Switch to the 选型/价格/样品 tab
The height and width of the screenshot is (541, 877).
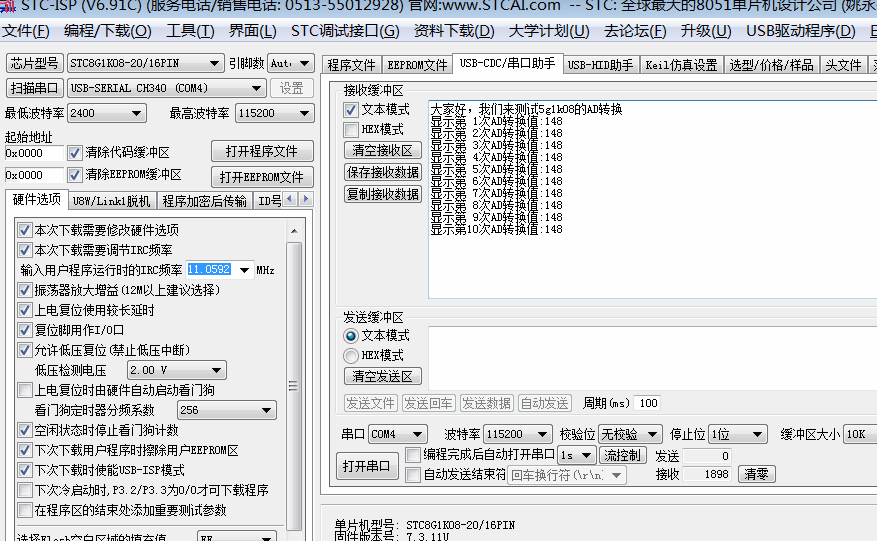pos(771,65)
